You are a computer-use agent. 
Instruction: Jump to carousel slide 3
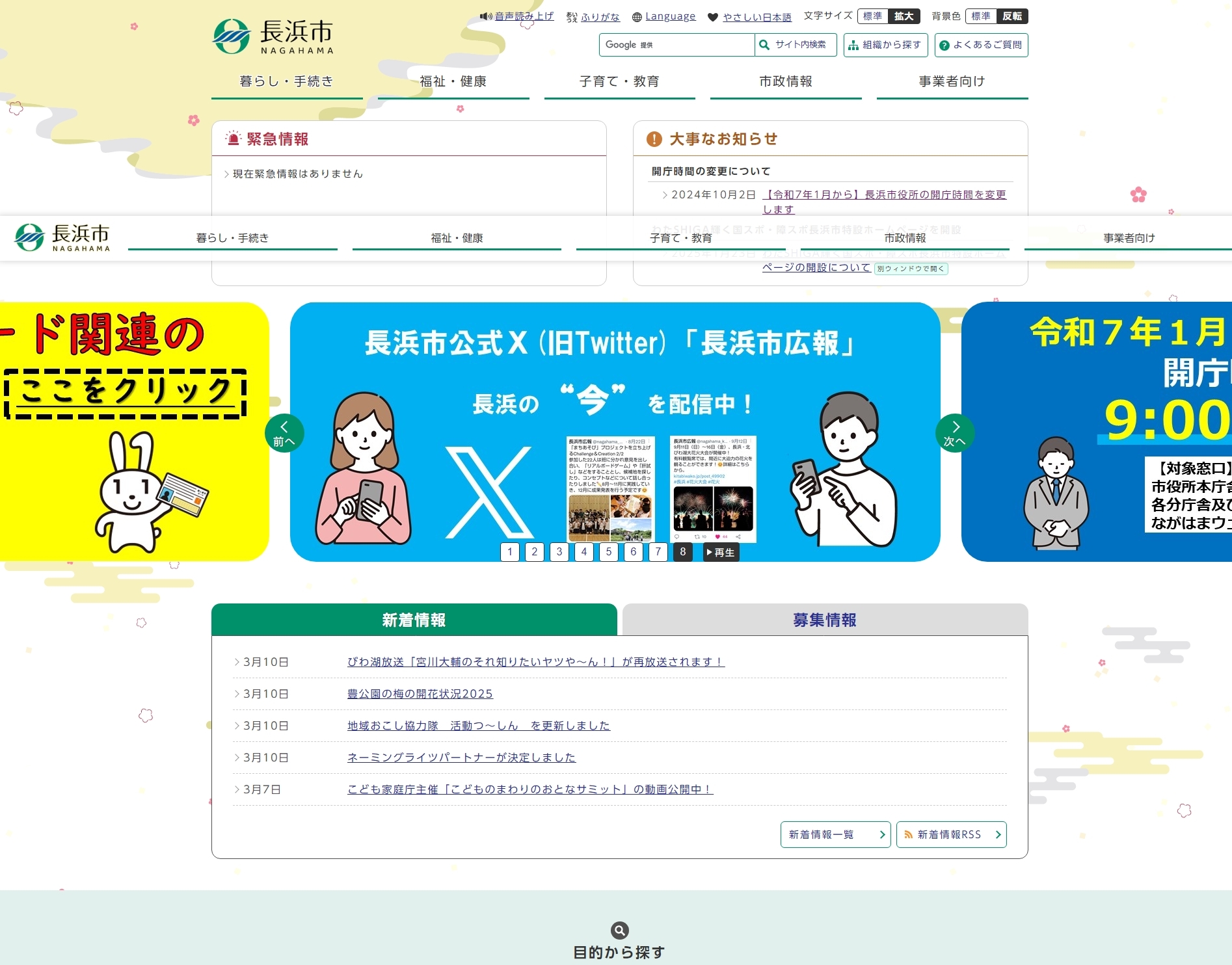point(559,552)
